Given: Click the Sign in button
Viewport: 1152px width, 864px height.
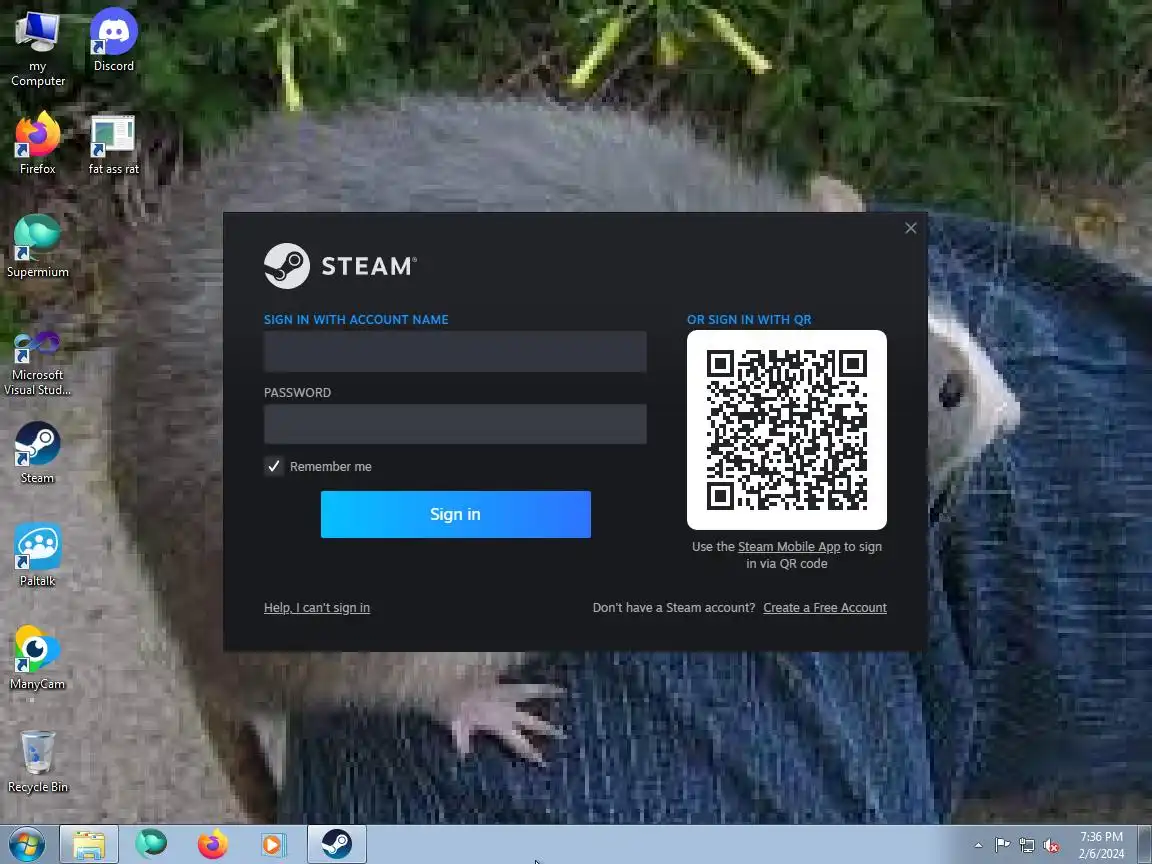Looking at the screenshot, I should [x=456, y=514].
